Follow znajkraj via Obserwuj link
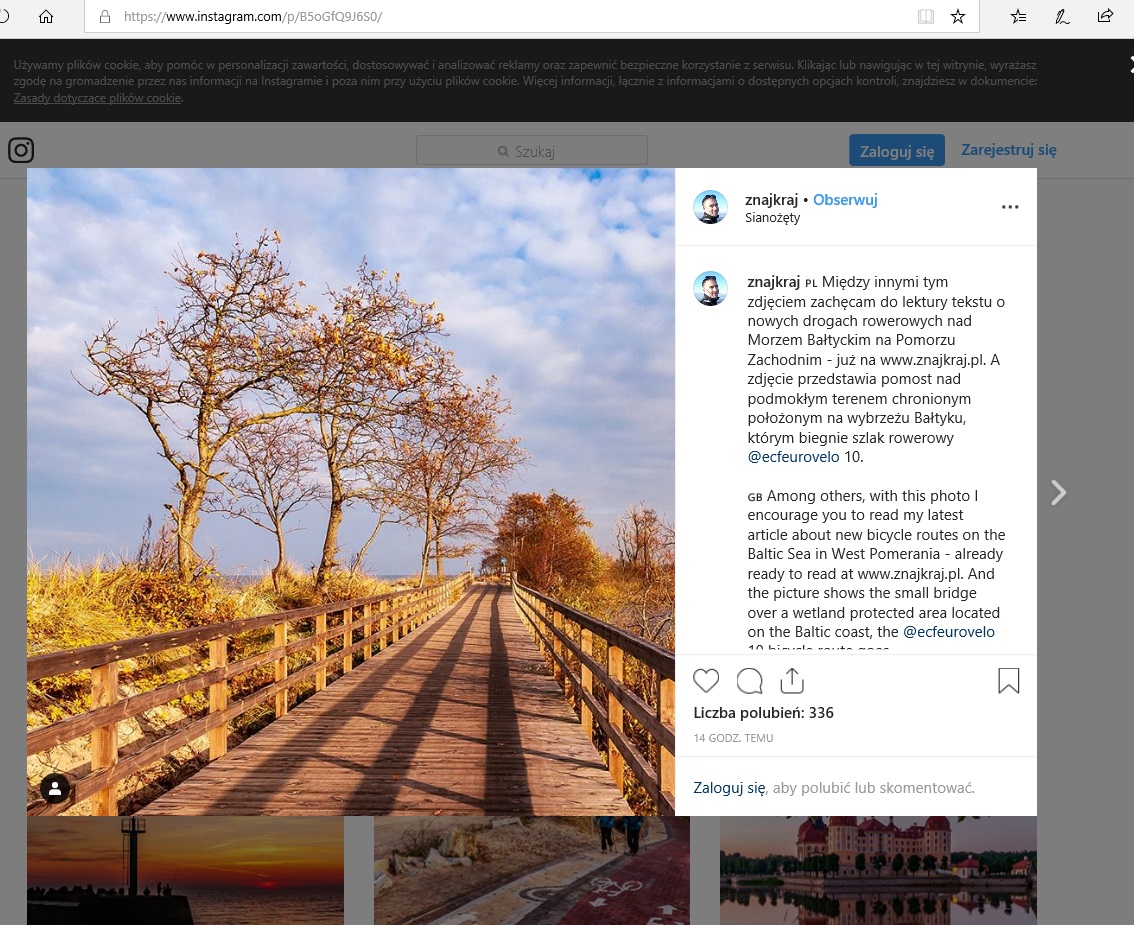This screenshot has width=1134, height=925. pos(845,200)
